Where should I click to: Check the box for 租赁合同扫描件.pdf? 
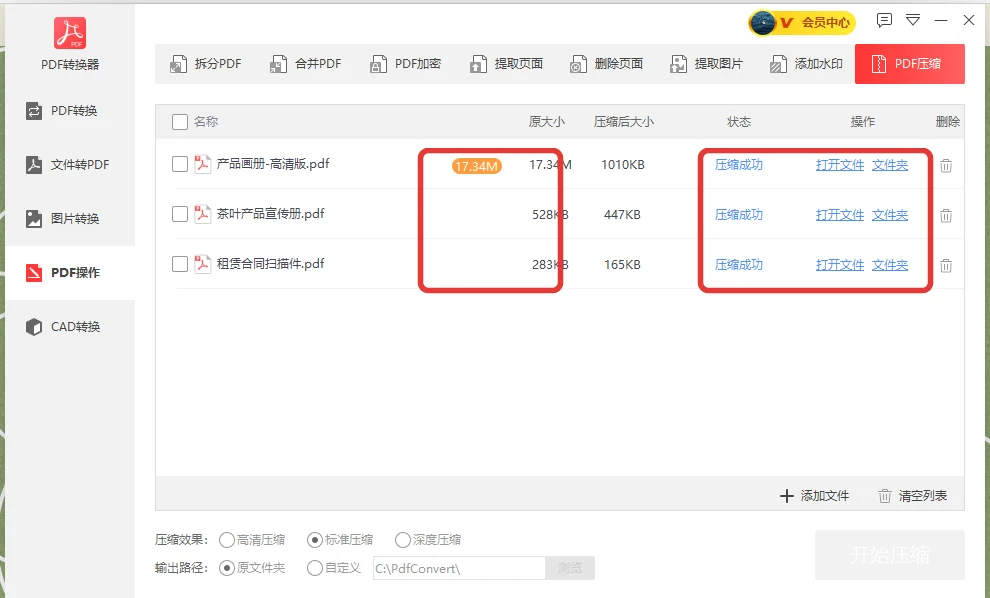(x=180, y=264)
